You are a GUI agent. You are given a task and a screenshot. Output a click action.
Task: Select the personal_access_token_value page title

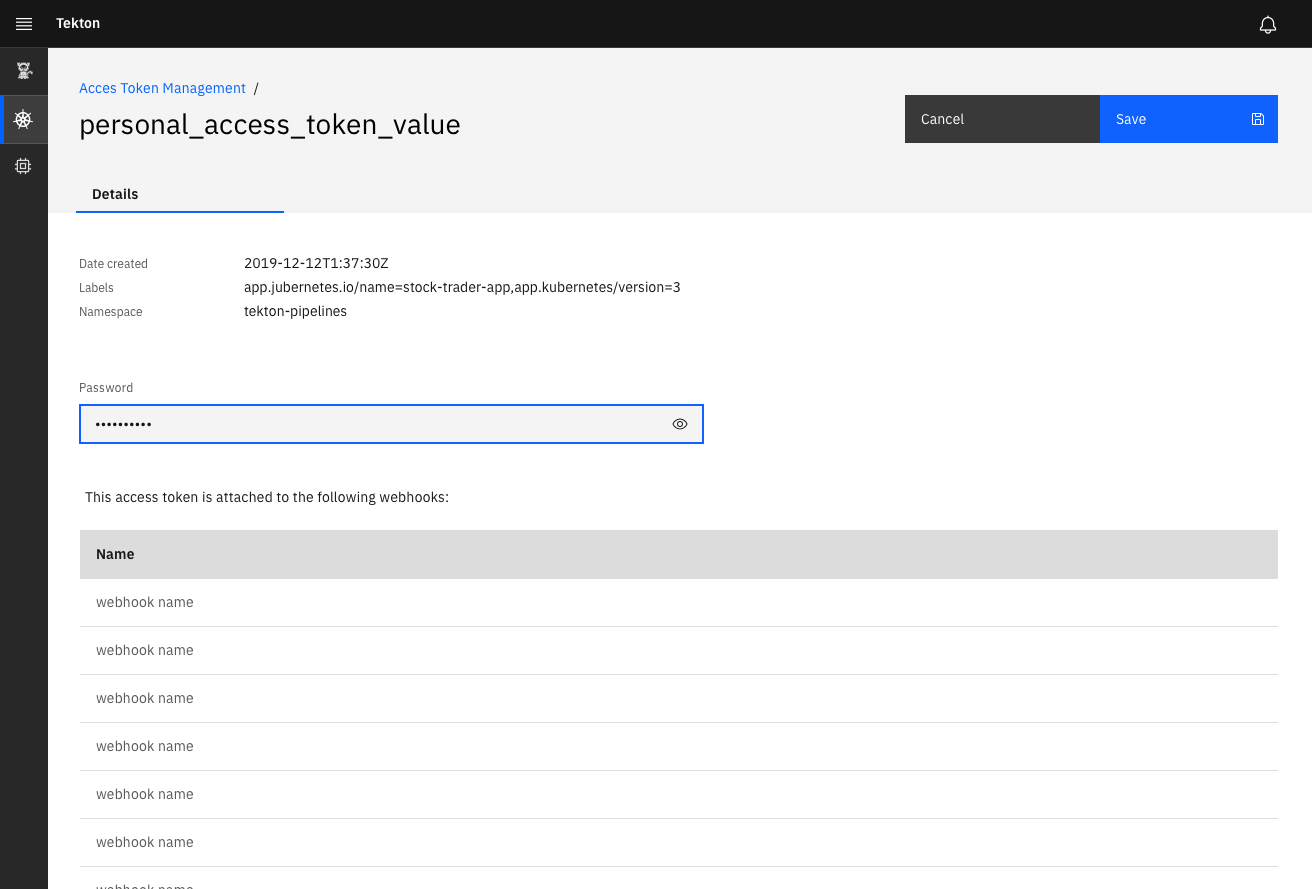[x=269, y=125]
